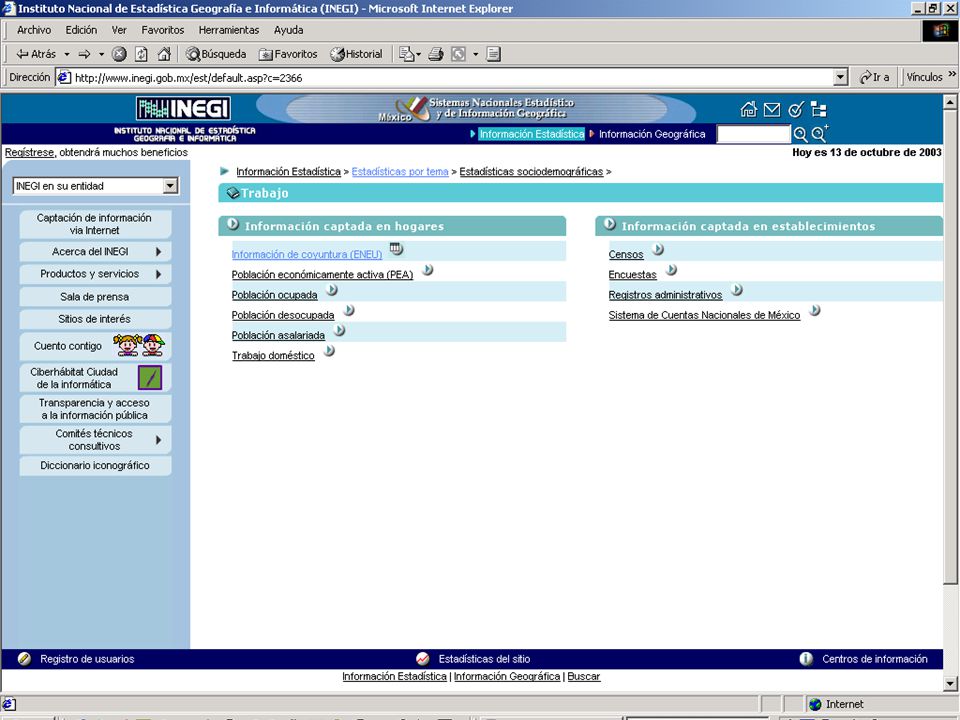Click the Estadísticas del sitio chart icon

(422, 659)
